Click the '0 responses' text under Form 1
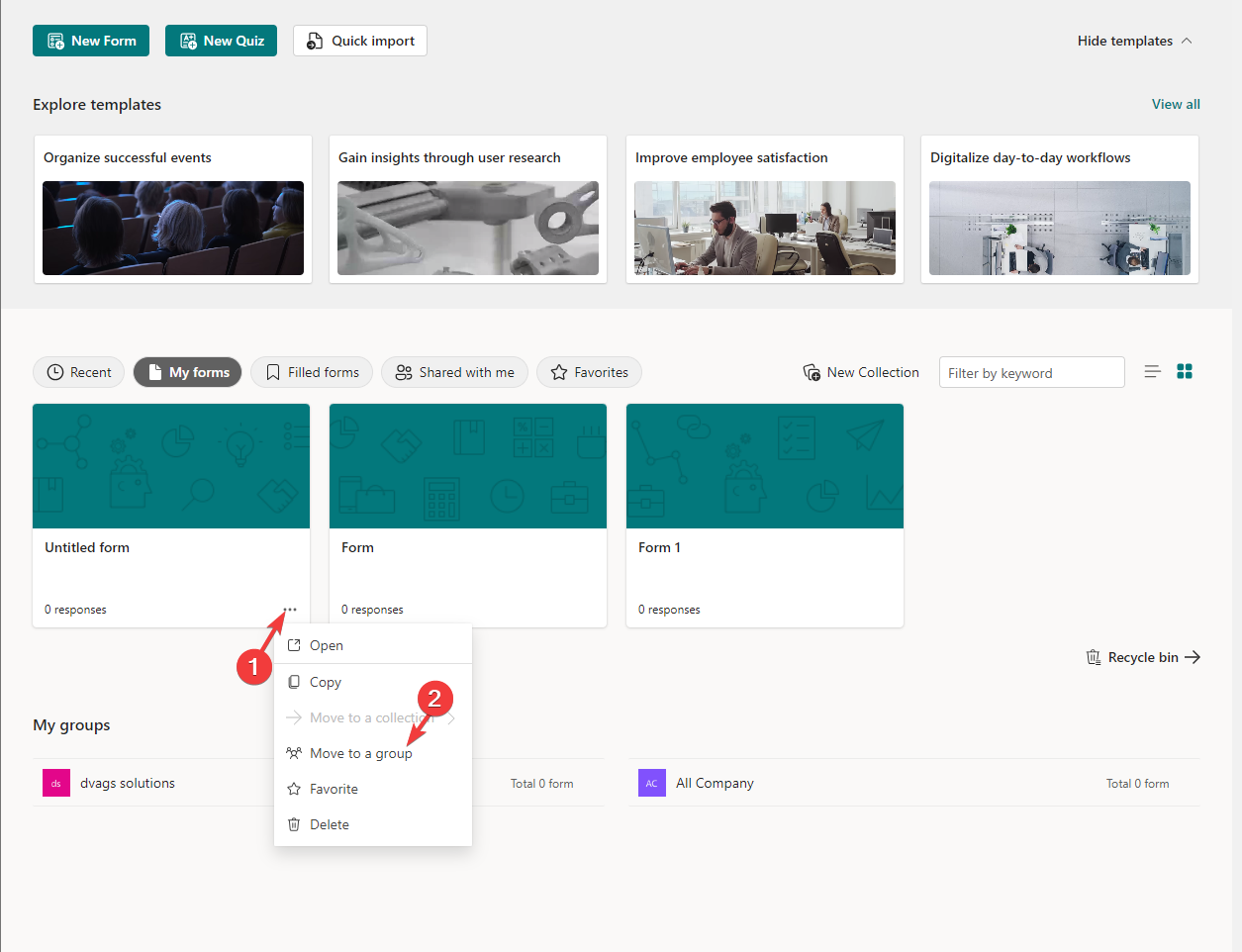This screenshot has width=1242, height=952. coord(669,610)
